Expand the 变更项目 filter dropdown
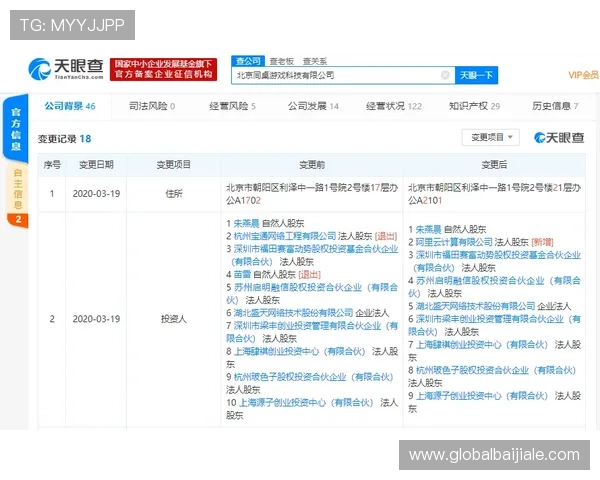Viewport: 600px width, 480px height. point(491,137)
